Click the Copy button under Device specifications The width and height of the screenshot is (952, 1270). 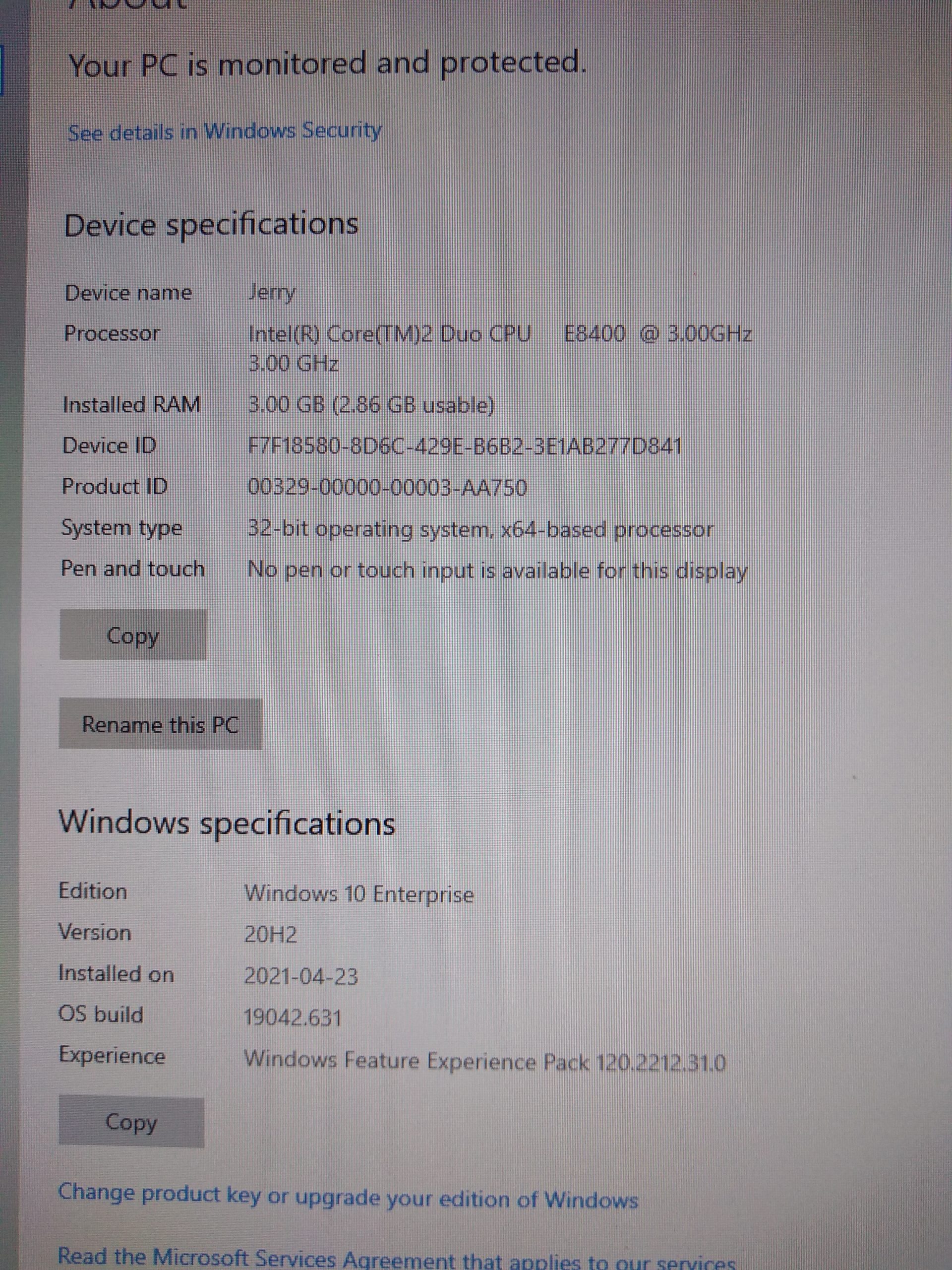133,635
